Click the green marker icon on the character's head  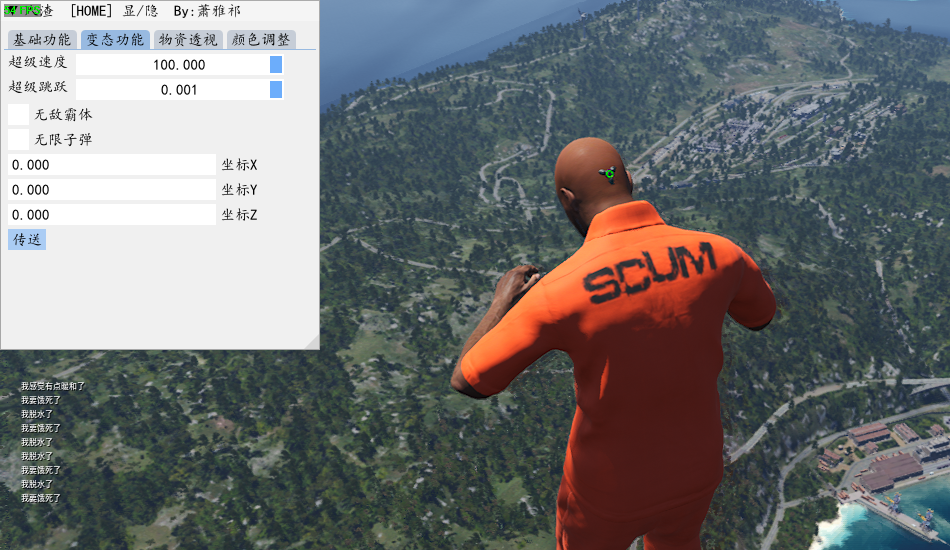[x=608, y=174]
